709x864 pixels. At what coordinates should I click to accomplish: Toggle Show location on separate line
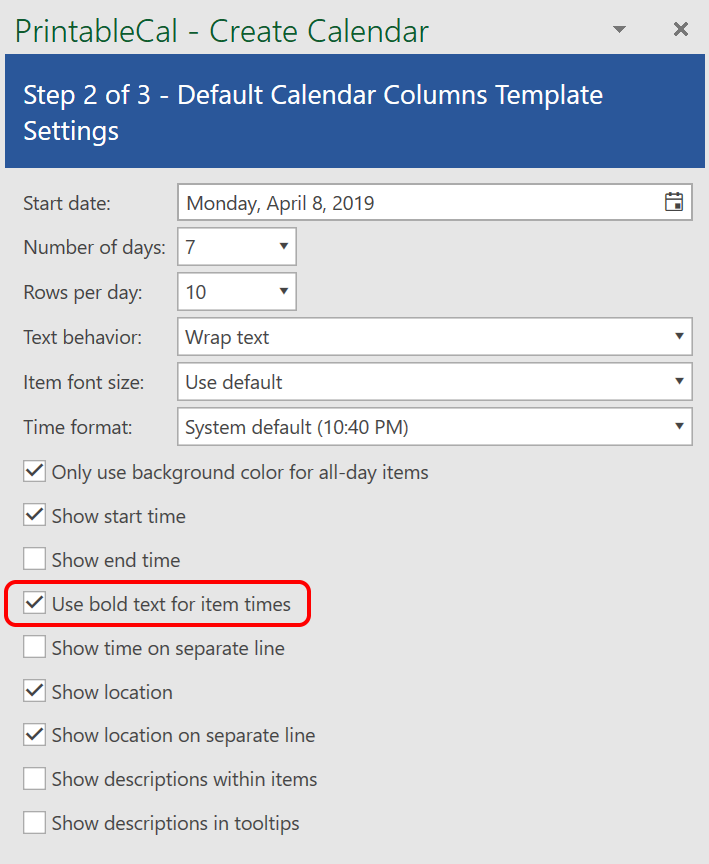[x=35, y=735]
